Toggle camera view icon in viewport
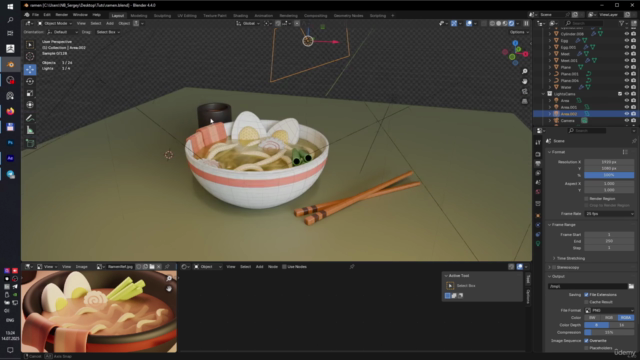The image size is (640, 360). coord(524,91)
